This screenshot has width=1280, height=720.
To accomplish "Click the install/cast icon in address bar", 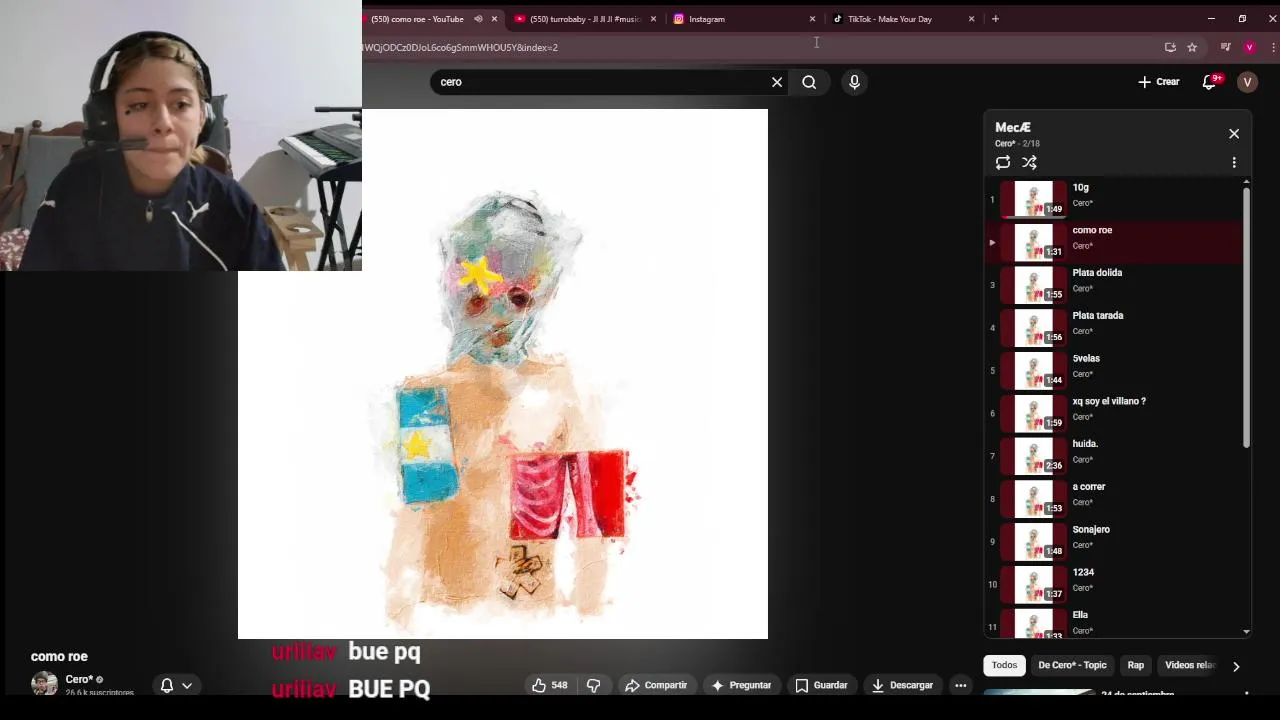I will 1170,47.
